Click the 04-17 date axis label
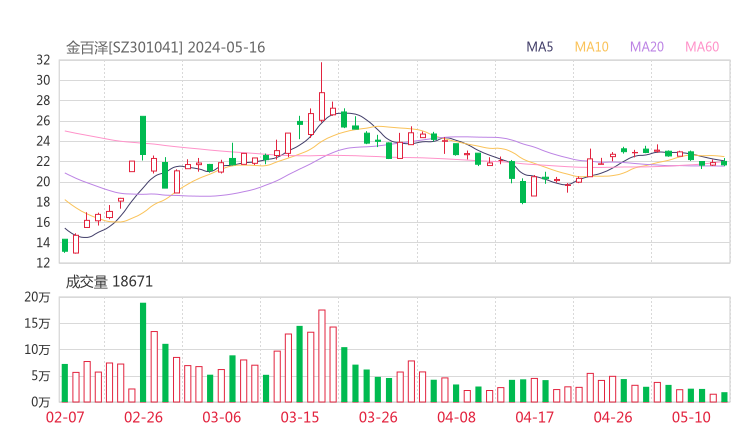This screenshot has width=740, height=440. 535,417
